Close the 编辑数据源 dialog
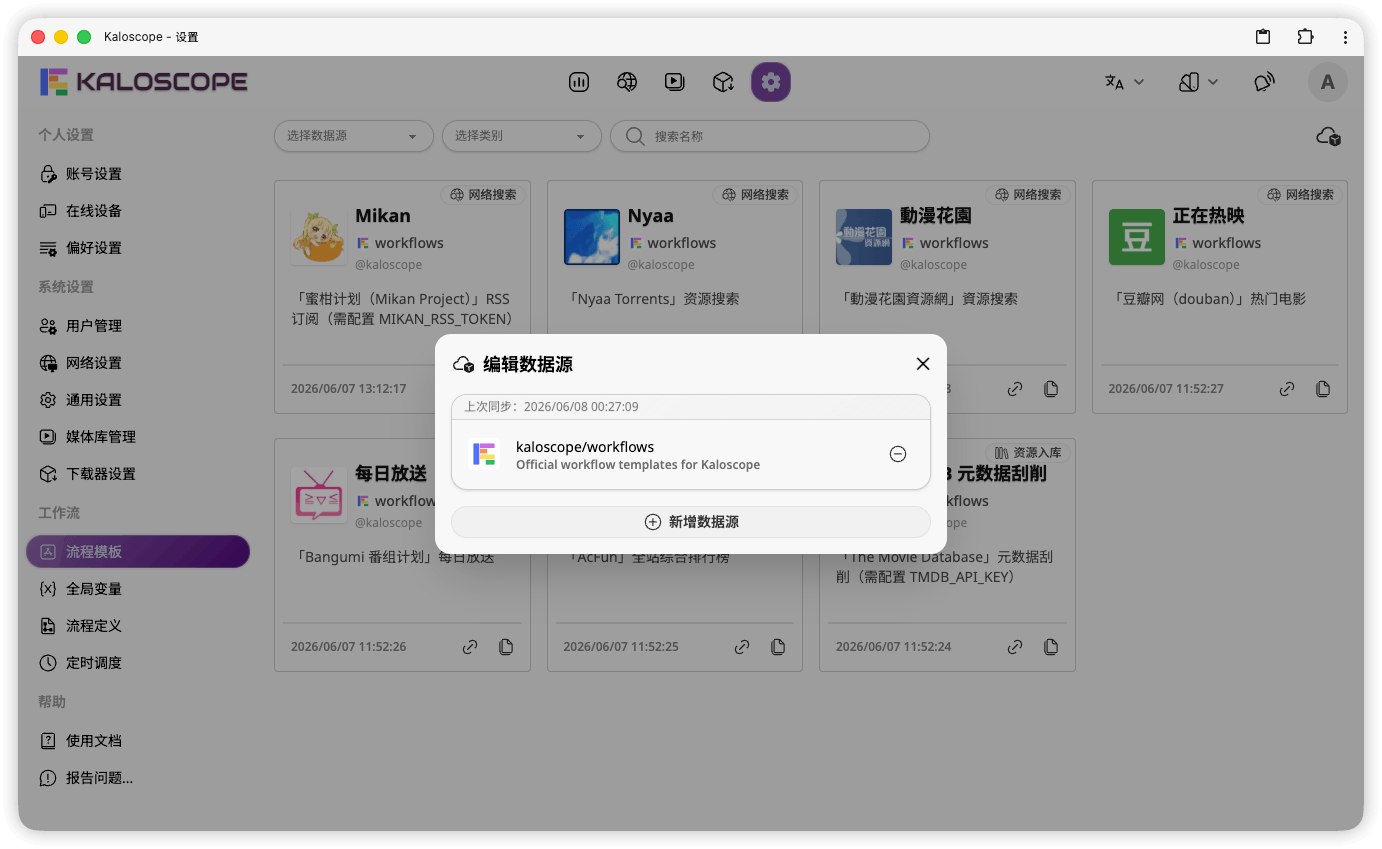Screen dimensions: 1382x849 [923, 364]
